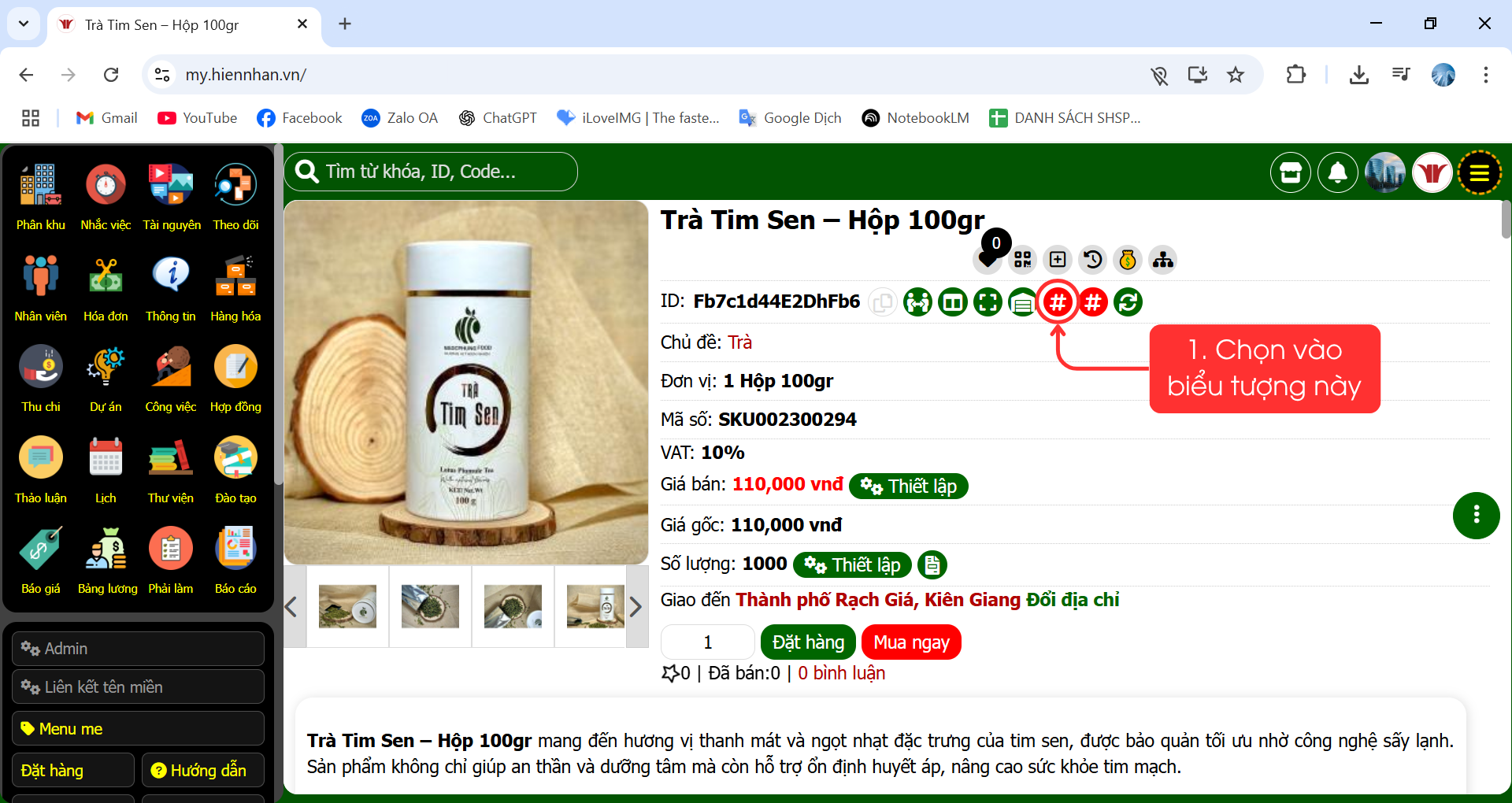Click the green Đặt hàng button beside quantity
Screen dimensions: 1512x803
click(809, 642)
